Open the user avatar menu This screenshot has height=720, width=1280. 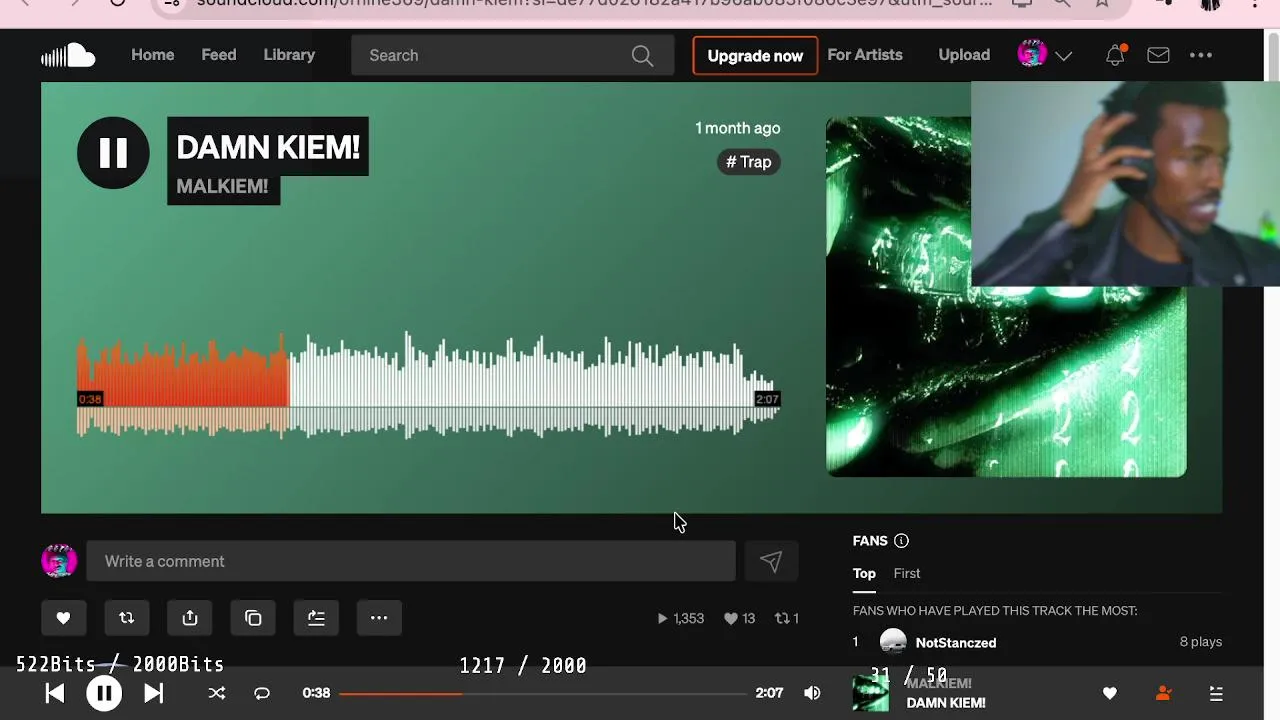(1032, 54)
